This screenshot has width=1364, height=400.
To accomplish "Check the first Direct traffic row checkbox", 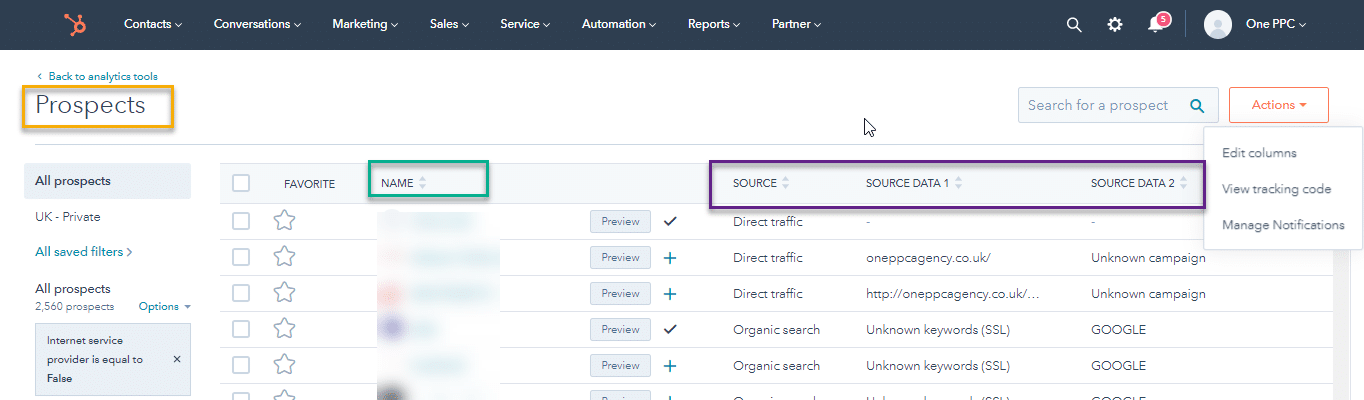I will (x=241, y=221).
